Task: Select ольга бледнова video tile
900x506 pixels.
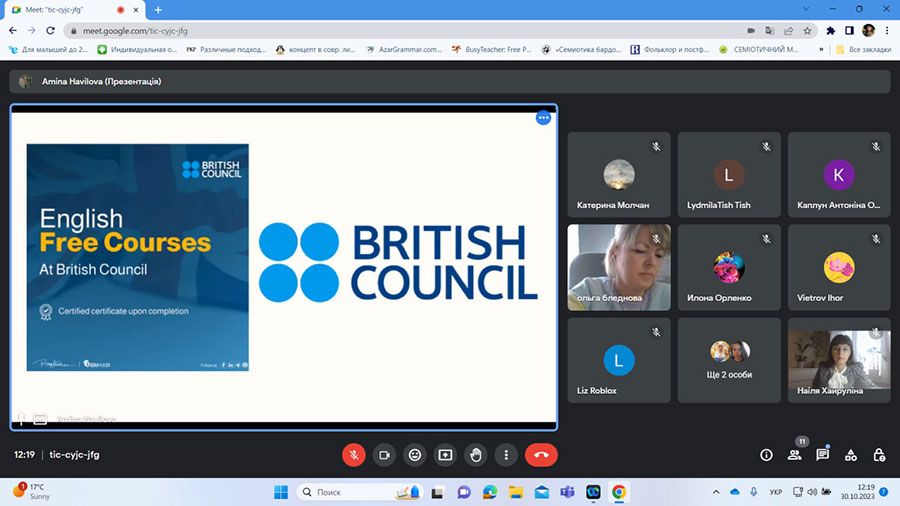Action: coord(619,267)
